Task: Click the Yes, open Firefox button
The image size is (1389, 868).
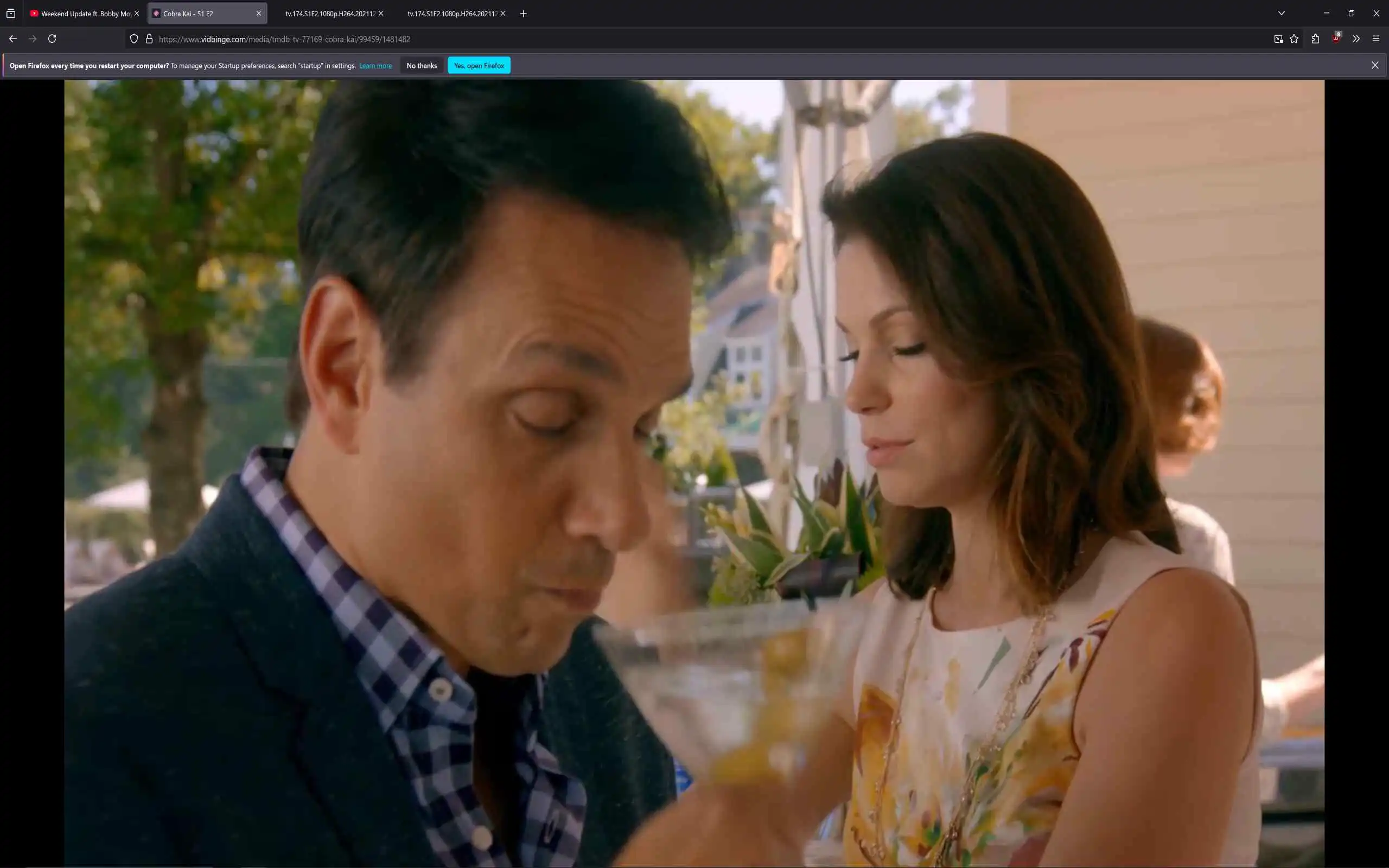Action: [x=479, y=66]
